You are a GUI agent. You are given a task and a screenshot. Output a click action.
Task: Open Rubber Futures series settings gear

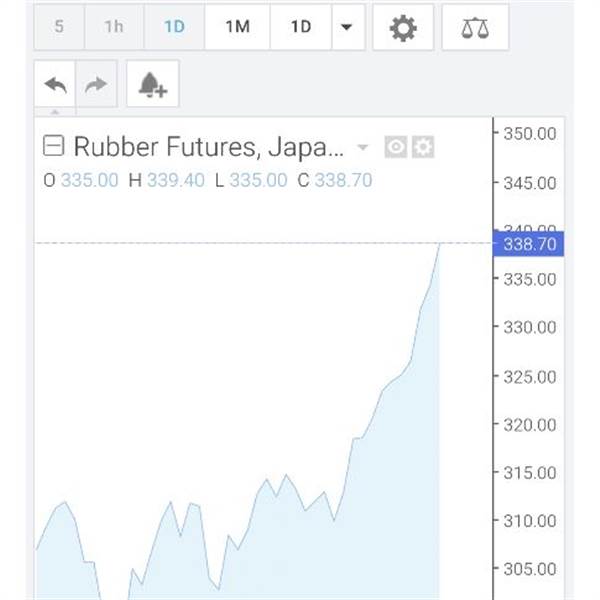point(424,148)
